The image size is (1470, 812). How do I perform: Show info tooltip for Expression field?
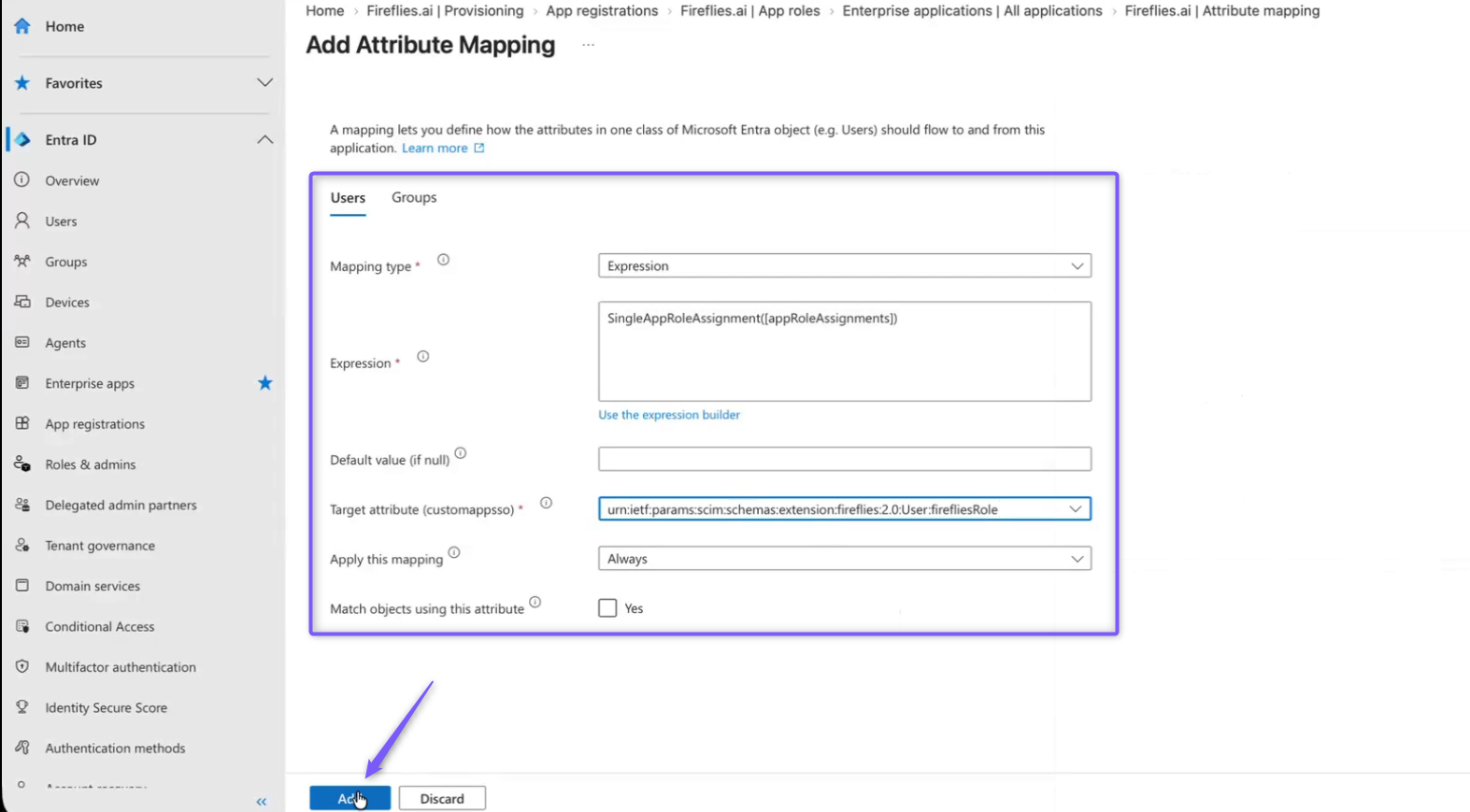pyautogui.click(x=423, y=356)
